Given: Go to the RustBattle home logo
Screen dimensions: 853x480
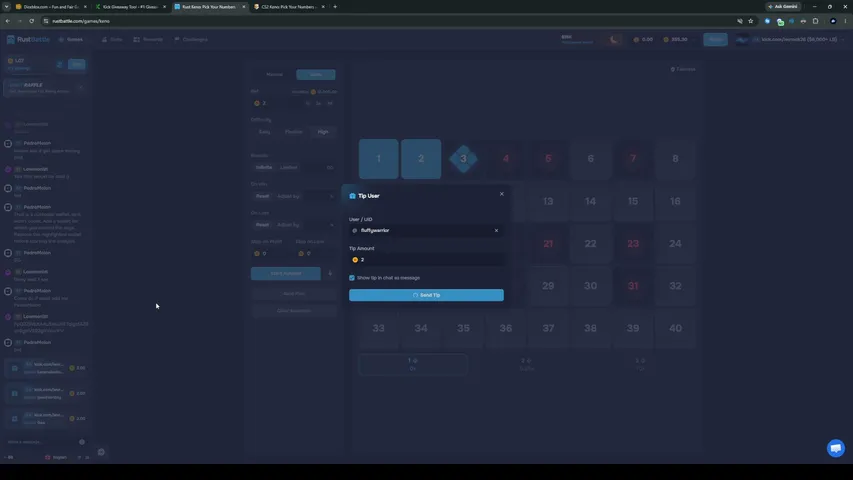Looking at the screenshot, I should click(28, 39).
